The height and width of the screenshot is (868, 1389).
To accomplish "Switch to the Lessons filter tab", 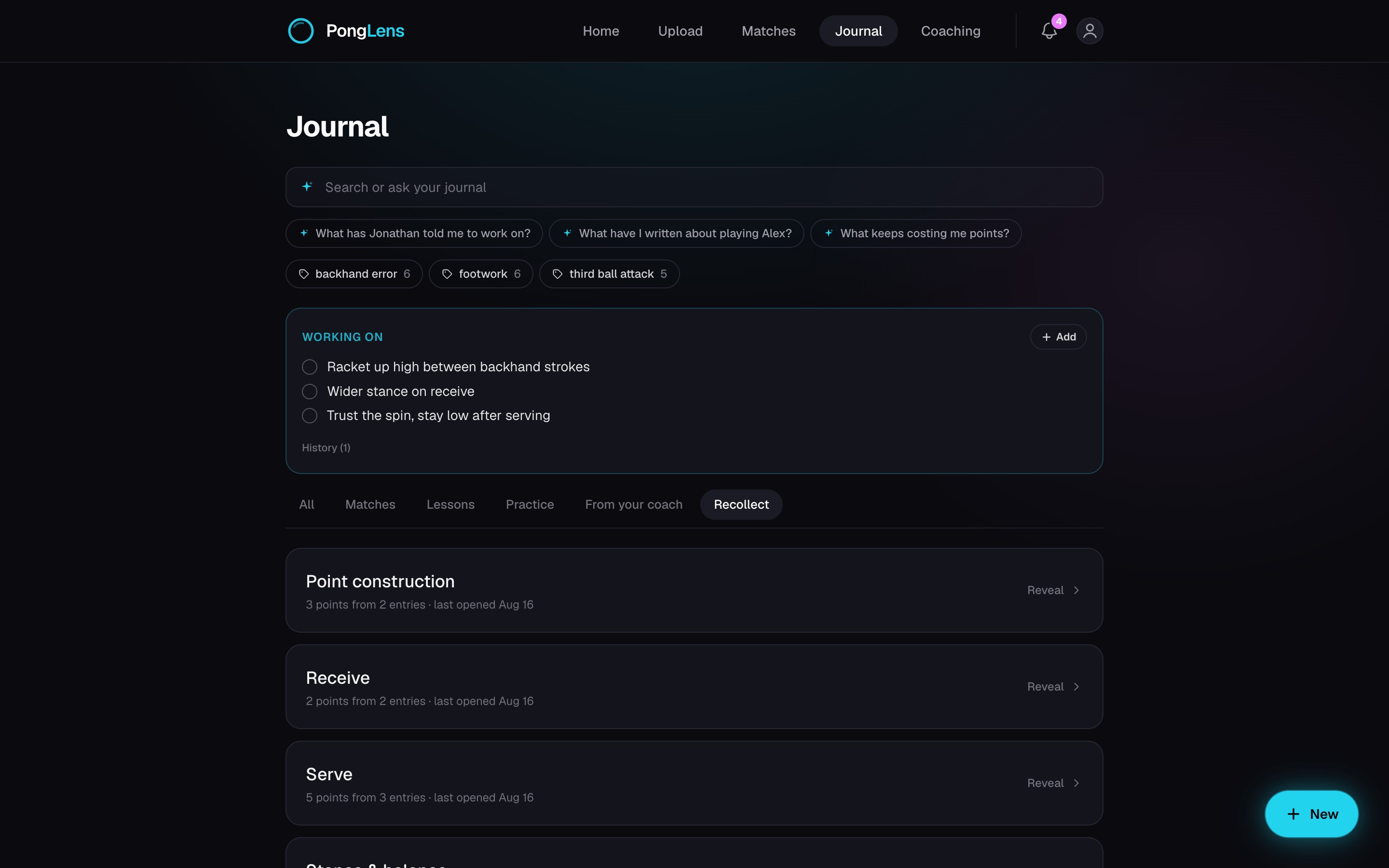I will point(450,504).
